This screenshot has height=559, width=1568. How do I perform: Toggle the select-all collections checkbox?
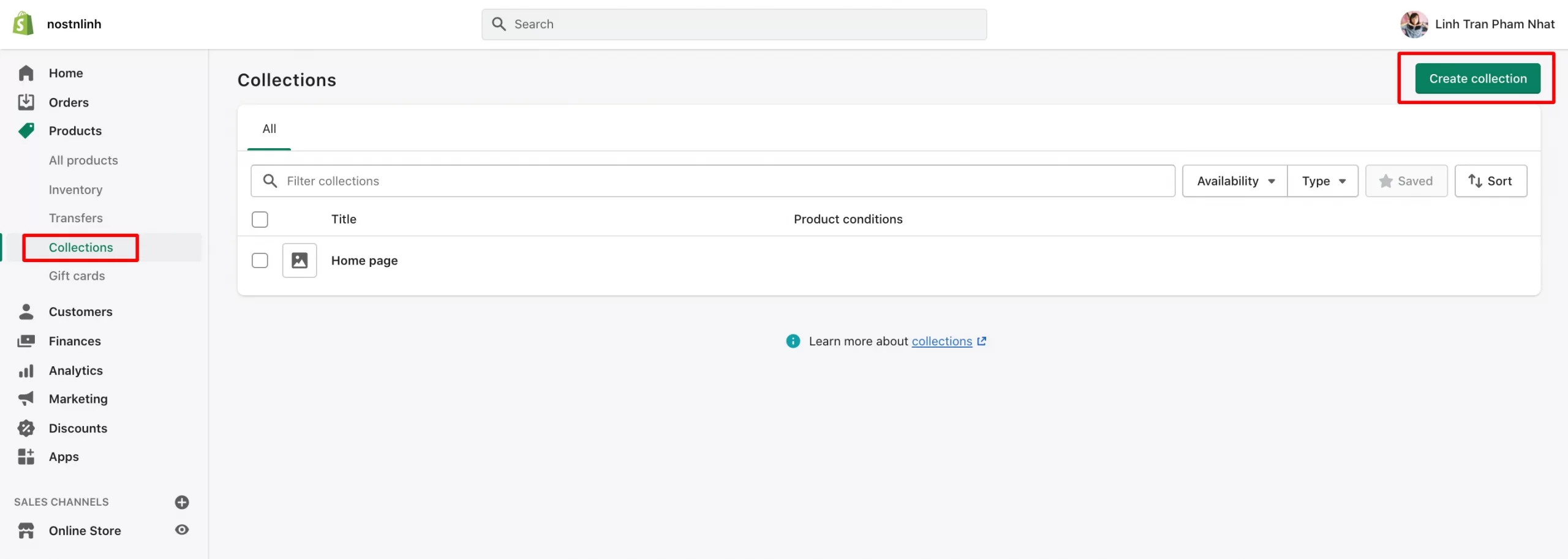point(260,219)
